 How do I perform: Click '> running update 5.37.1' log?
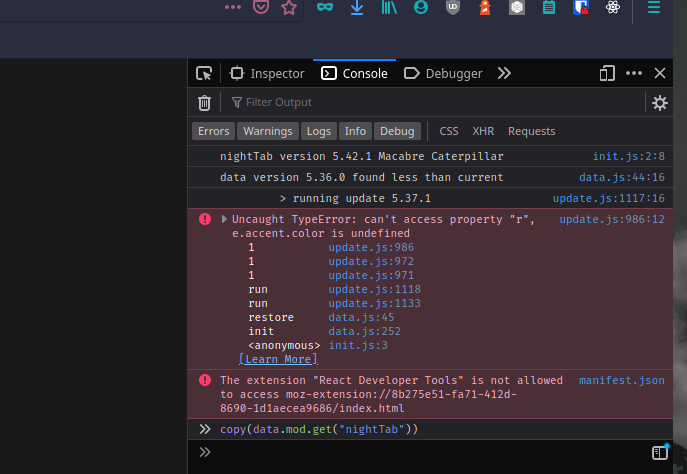tap(355, 198)
